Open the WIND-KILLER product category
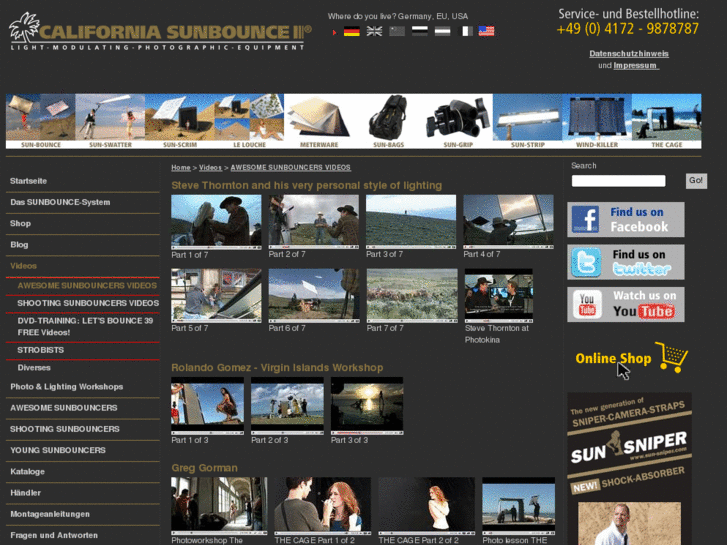This screenshot has height=545, width=727. click(x=597, y=121)
